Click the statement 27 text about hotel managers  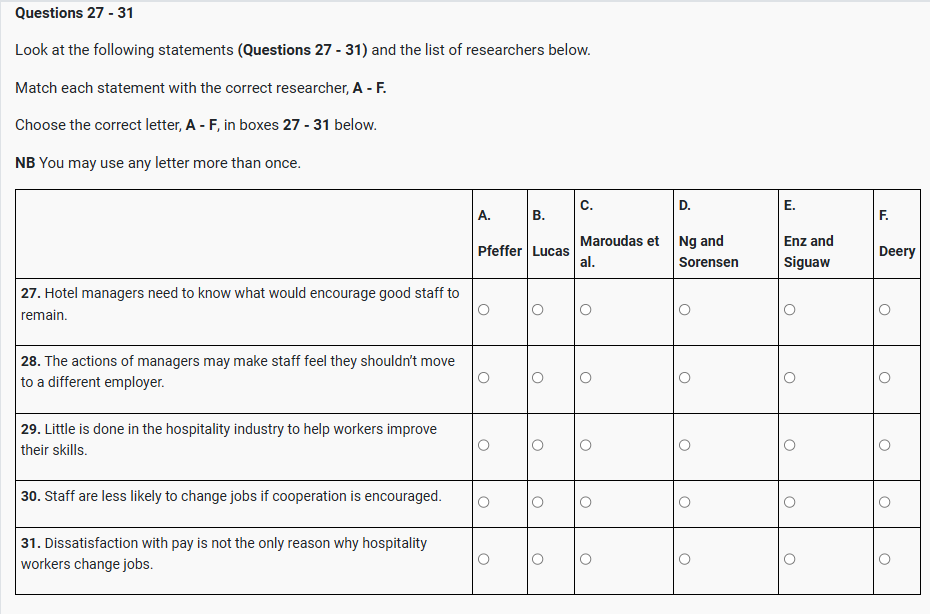tap(240, 304)
